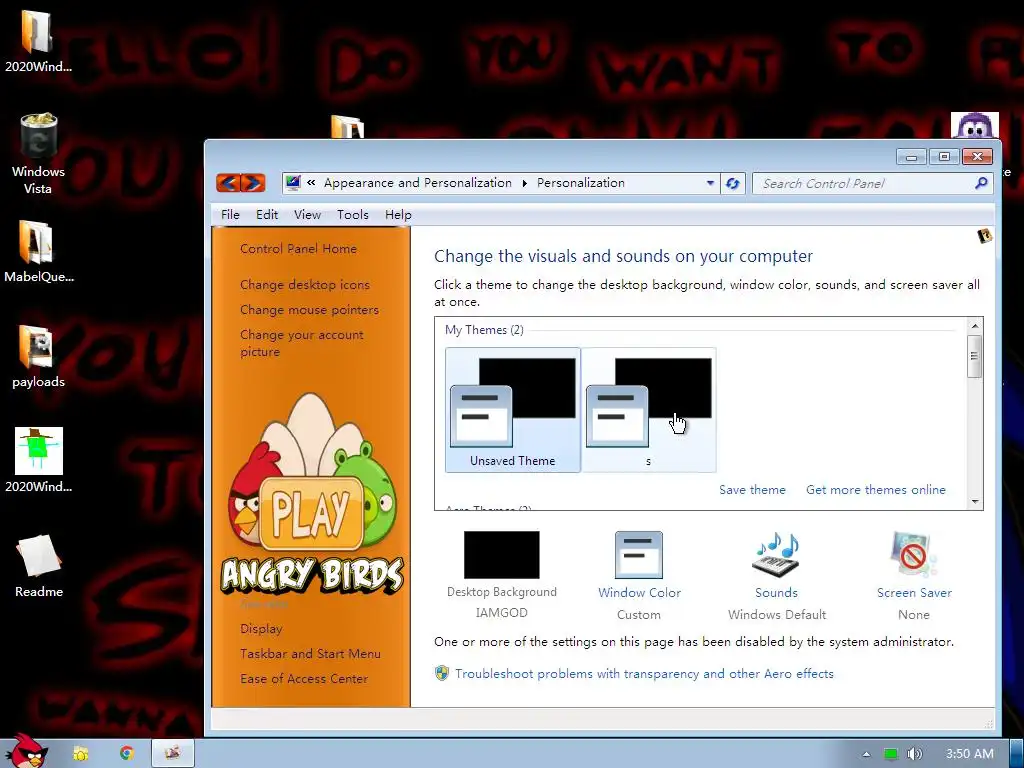Click Change mouse pointers link
1024x768 pixels.
(x=310, y=310)
